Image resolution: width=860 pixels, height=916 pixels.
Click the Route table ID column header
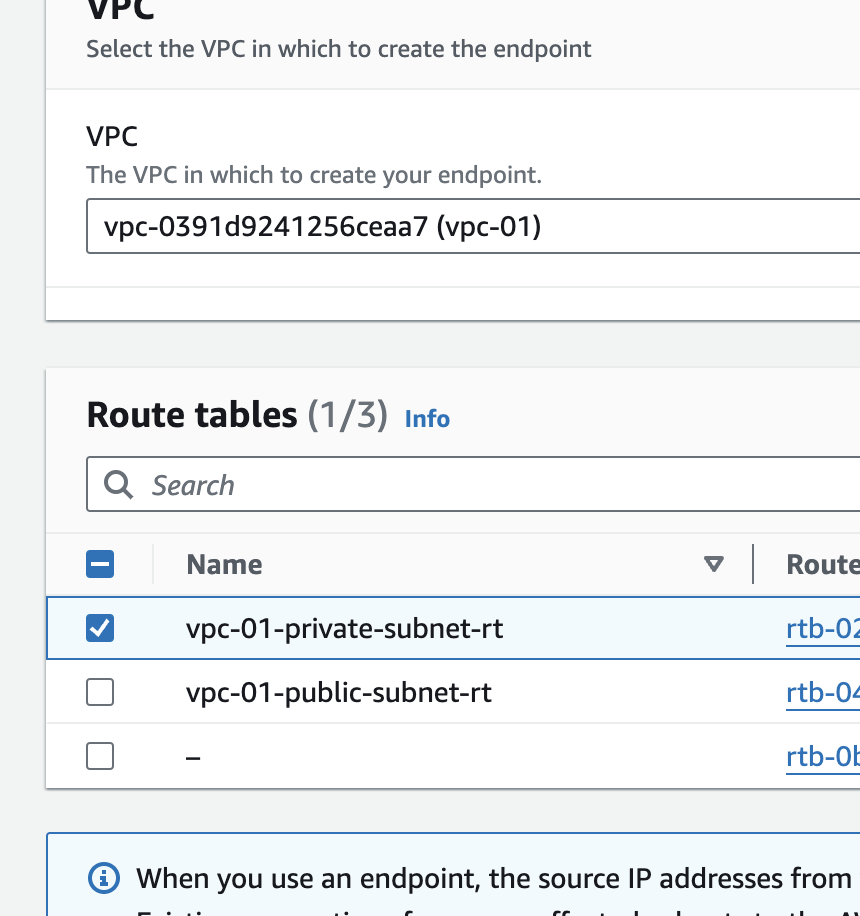tap(822, 565)
